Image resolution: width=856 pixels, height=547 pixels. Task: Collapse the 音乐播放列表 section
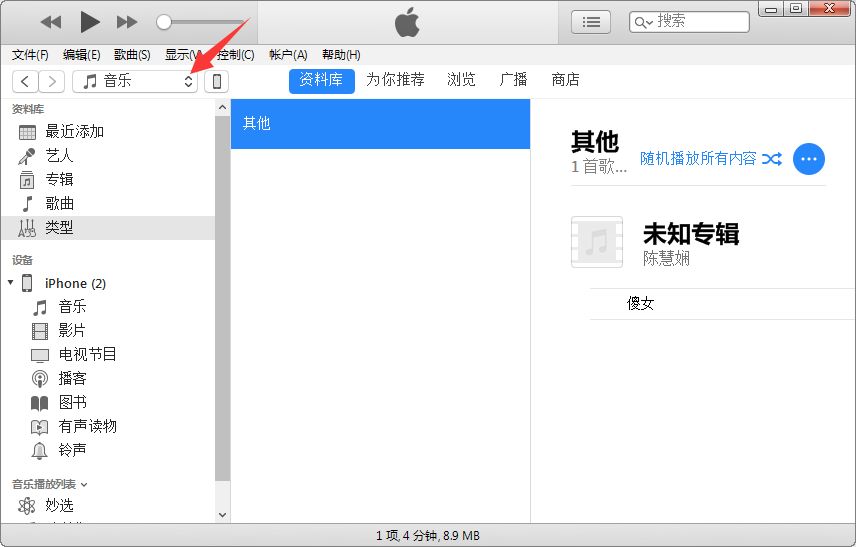[x=84, y=485]
